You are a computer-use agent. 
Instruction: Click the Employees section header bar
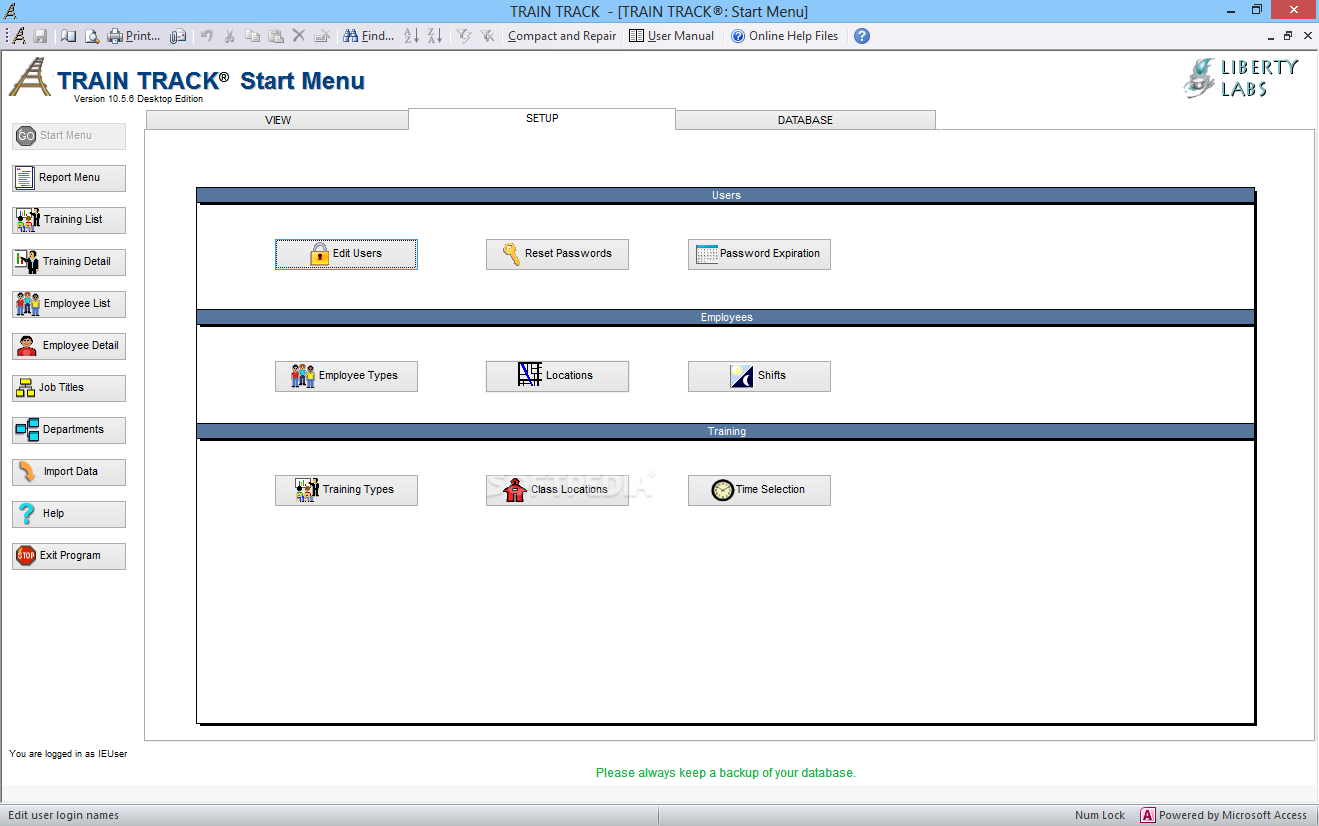click(726, 317)
